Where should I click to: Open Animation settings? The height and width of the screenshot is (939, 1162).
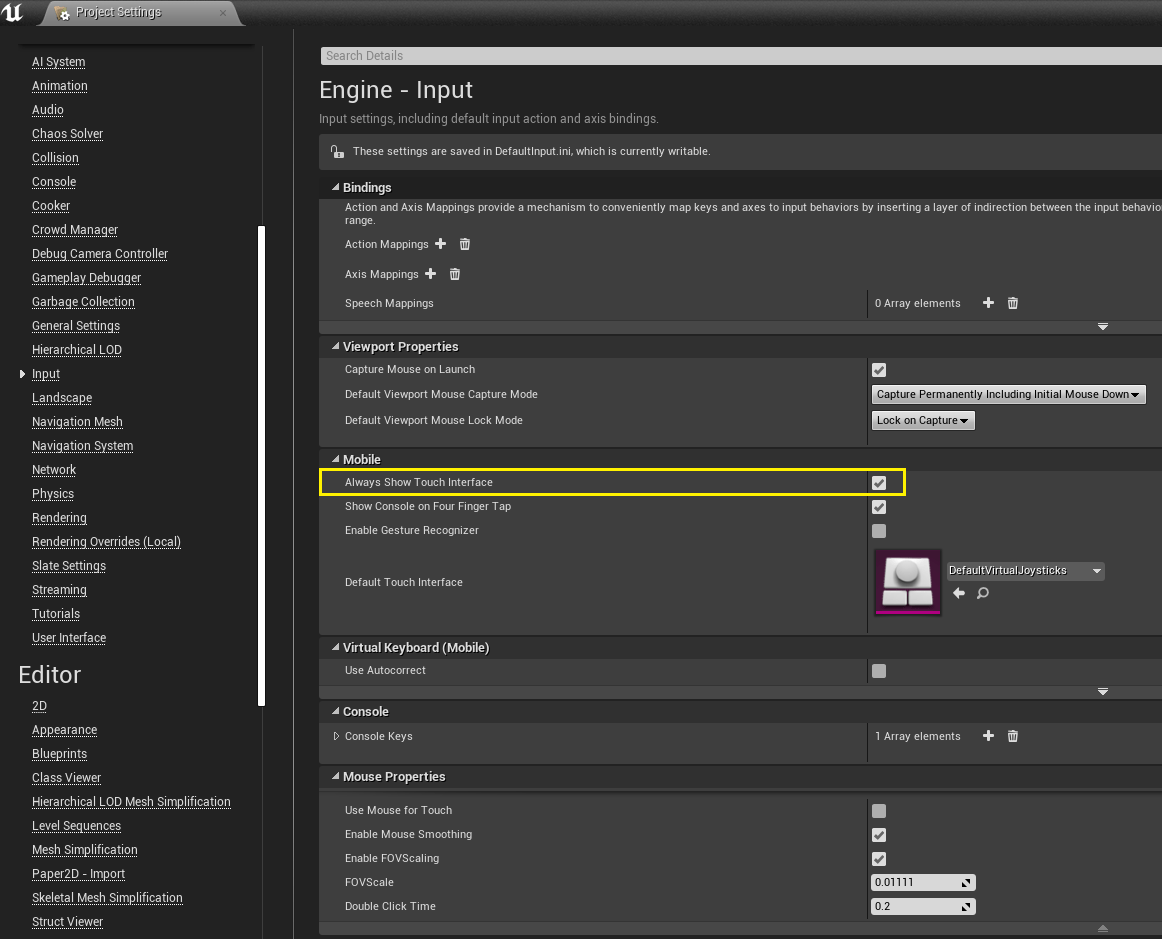tap(59, 86)
